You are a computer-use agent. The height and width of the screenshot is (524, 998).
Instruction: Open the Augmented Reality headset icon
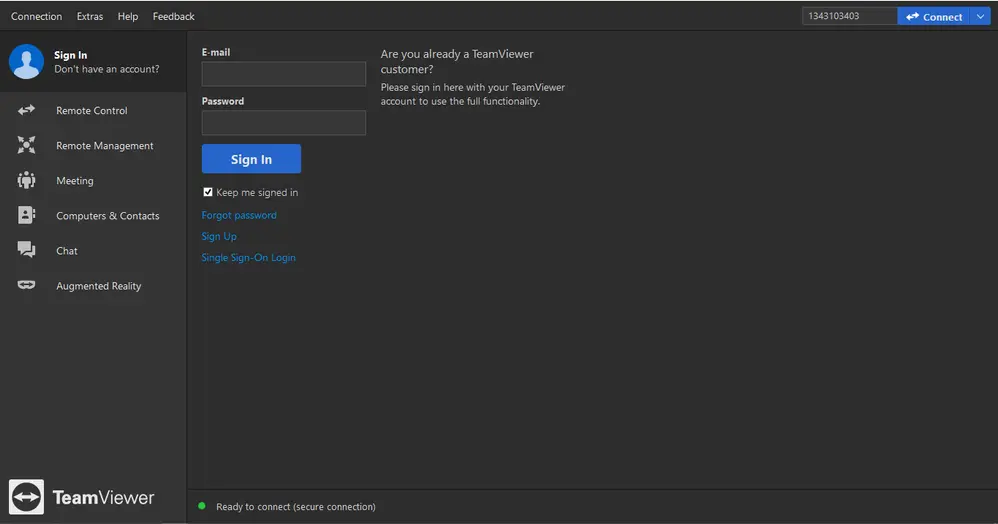[x=26, y=285]
